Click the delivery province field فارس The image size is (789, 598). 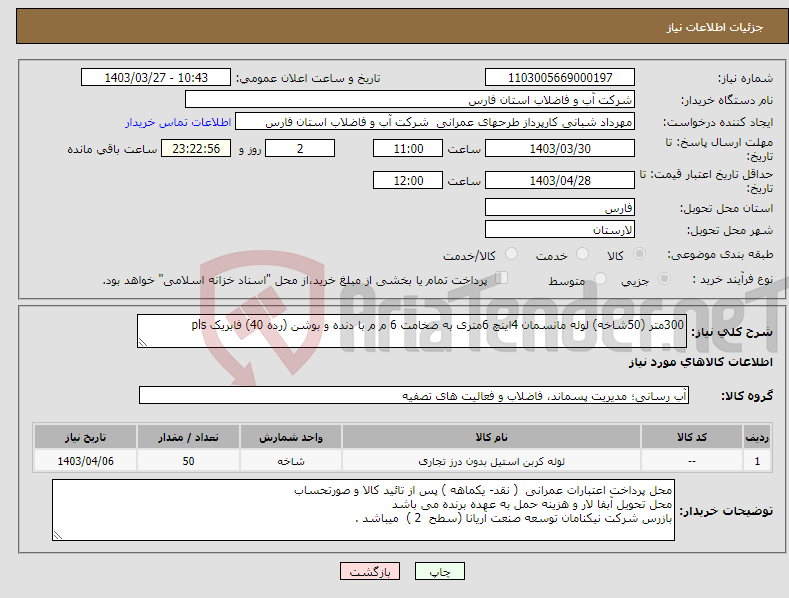(x=560, y=207)
